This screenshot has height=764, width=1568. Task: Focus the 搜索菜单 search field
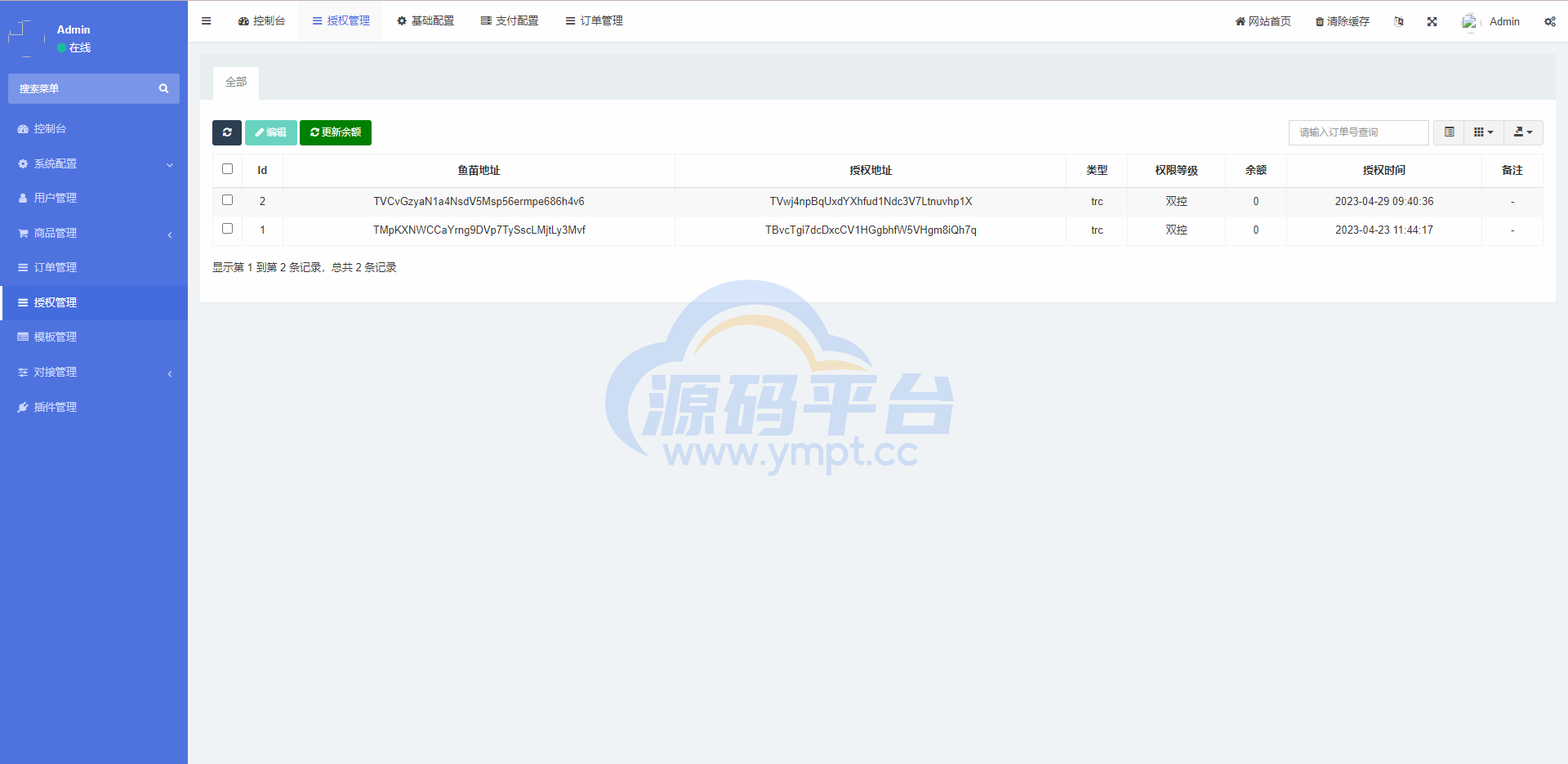tap(82, 88)
